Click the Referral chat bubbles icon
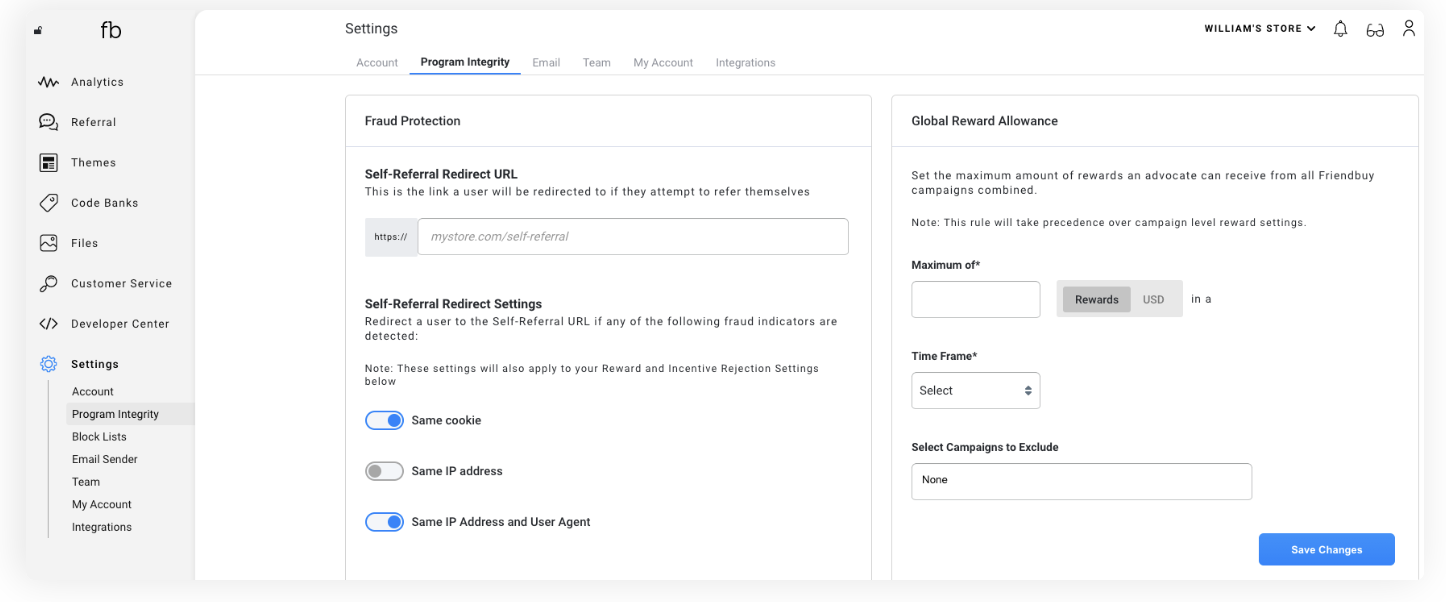 tap(48, 122)
